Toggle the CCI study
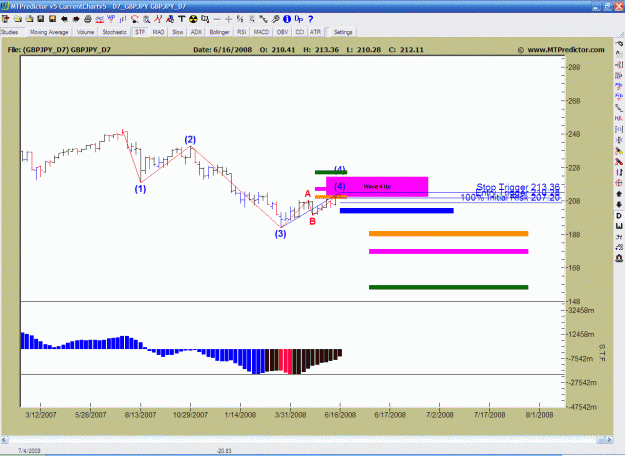Viewport: 625px width, 456px height. [300, 32]
